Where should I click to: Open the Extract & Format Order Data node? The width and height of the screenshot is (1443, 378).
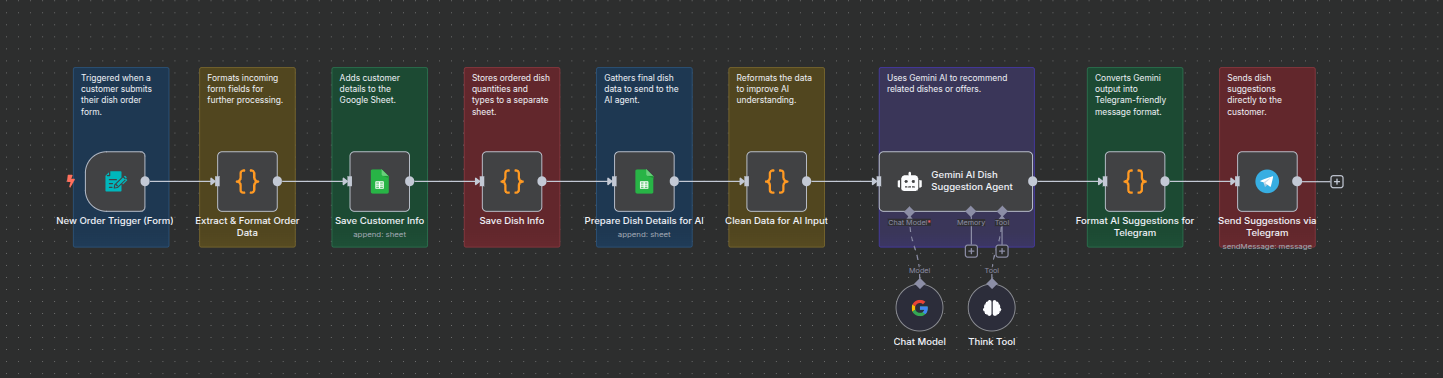tap(247, 181)
